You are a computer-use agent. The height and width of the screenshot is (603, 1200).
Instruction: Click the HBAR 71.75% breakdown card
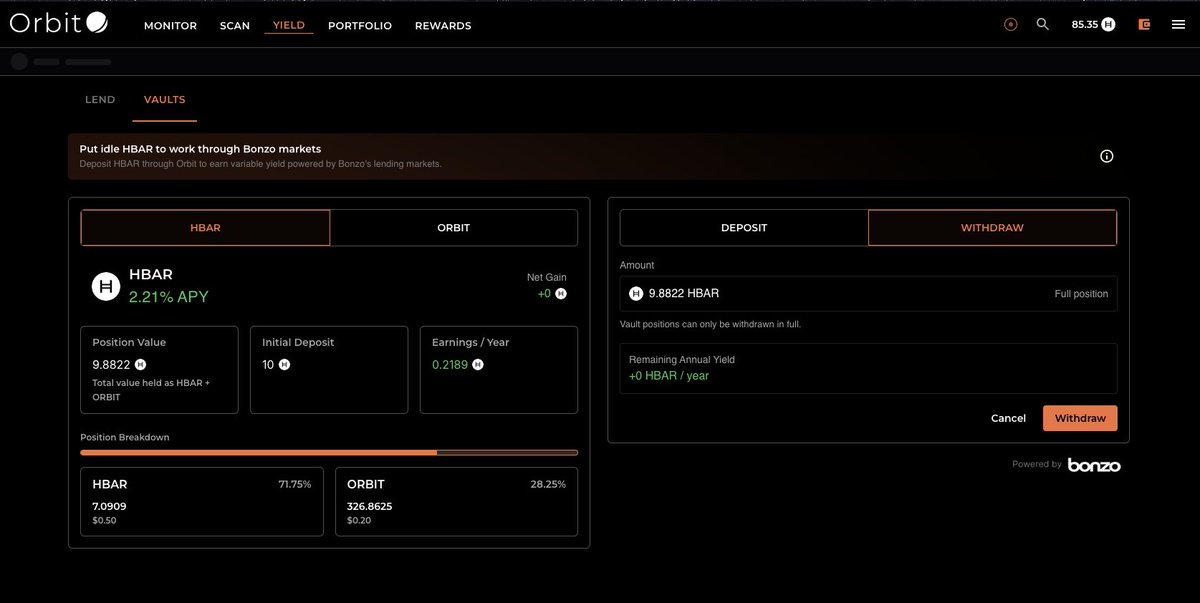point(202,502)
